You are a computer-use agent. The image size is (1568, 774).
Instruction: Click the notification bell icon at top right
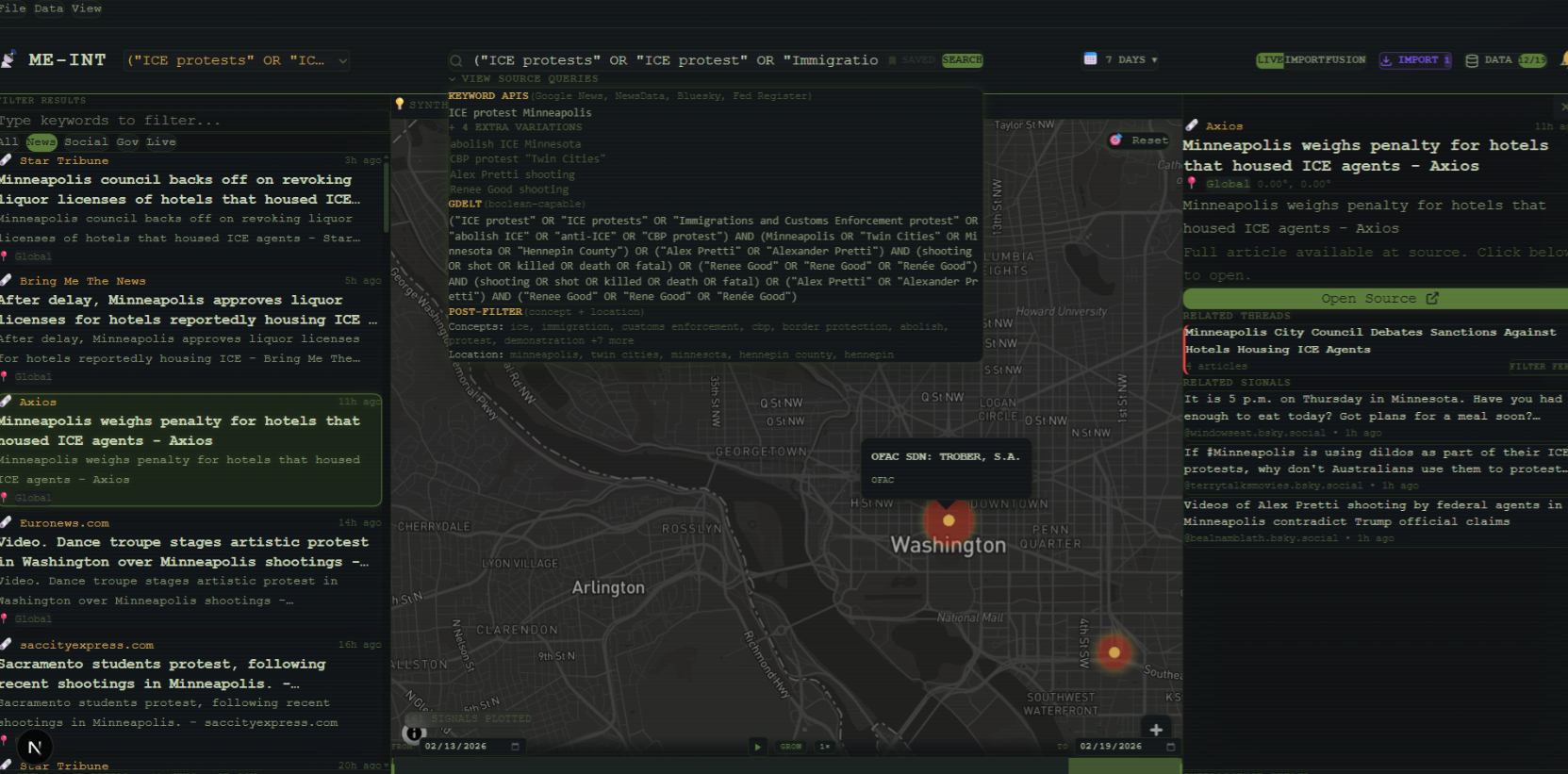1564,59
